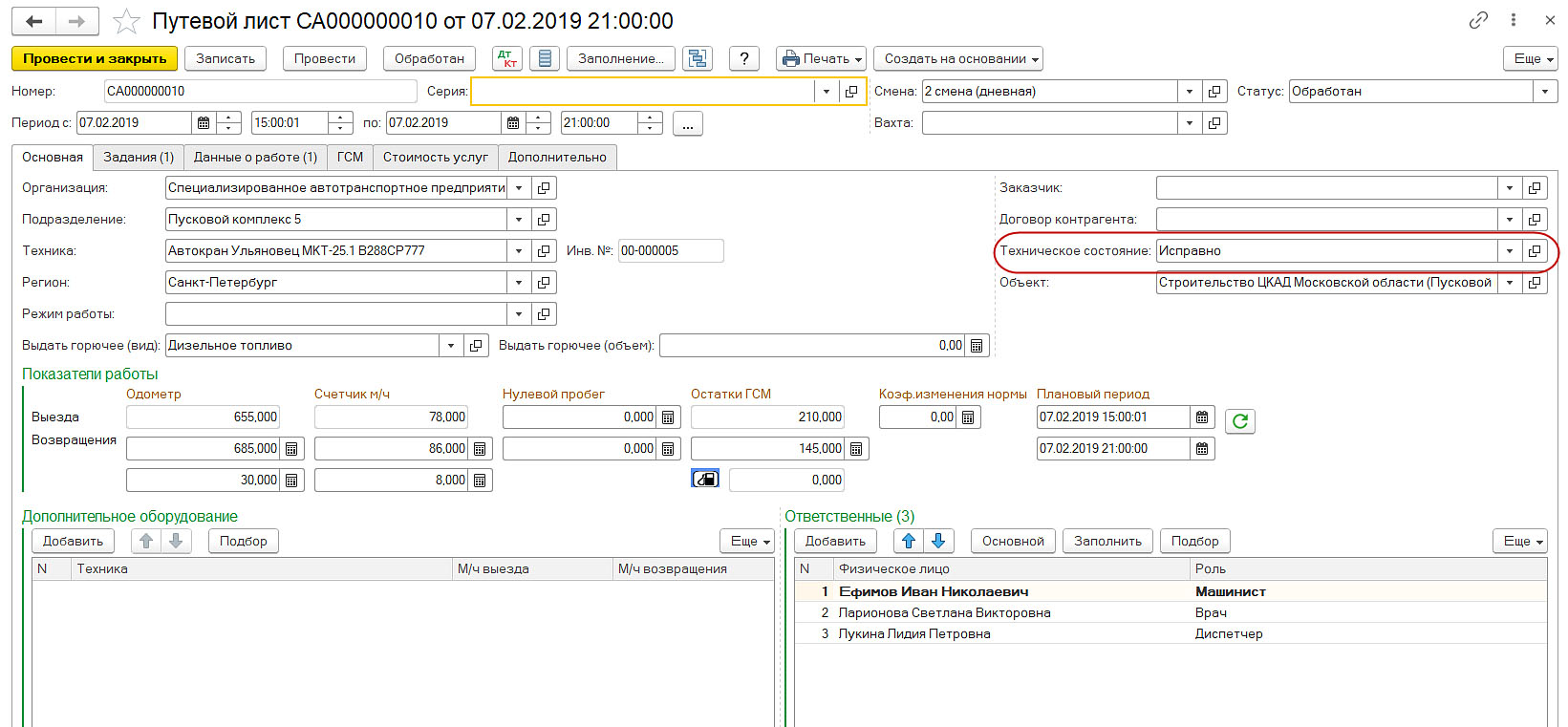
Task: Open calculator for Счетчик м/ч 86,000
Action: click(480, 448)
